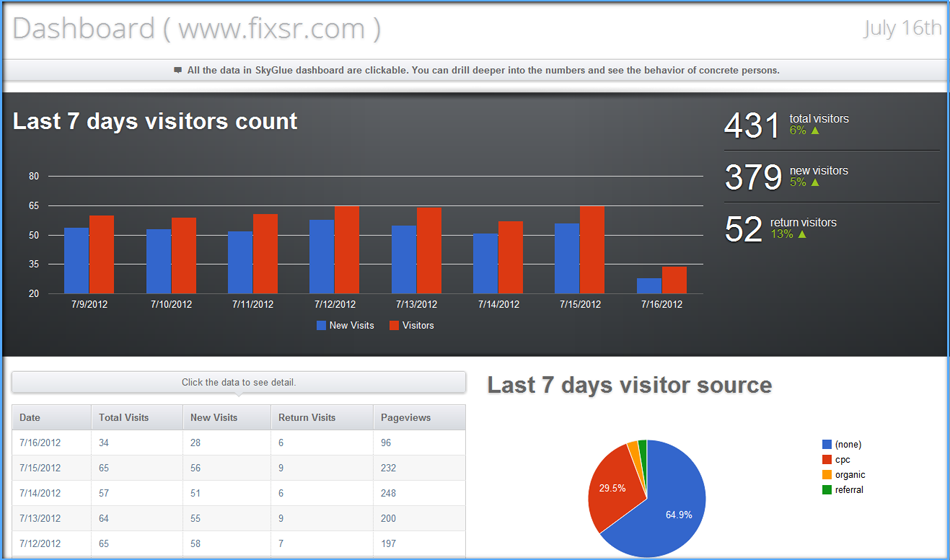Click green up arrow beside new visitors 5%
Screen dimensions: 950x560
[x=815, y=182]
